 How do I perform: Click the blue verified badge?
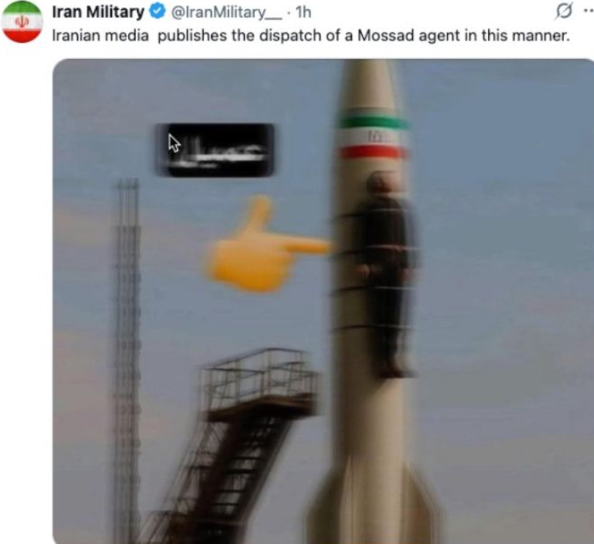(x=157, y=12)
